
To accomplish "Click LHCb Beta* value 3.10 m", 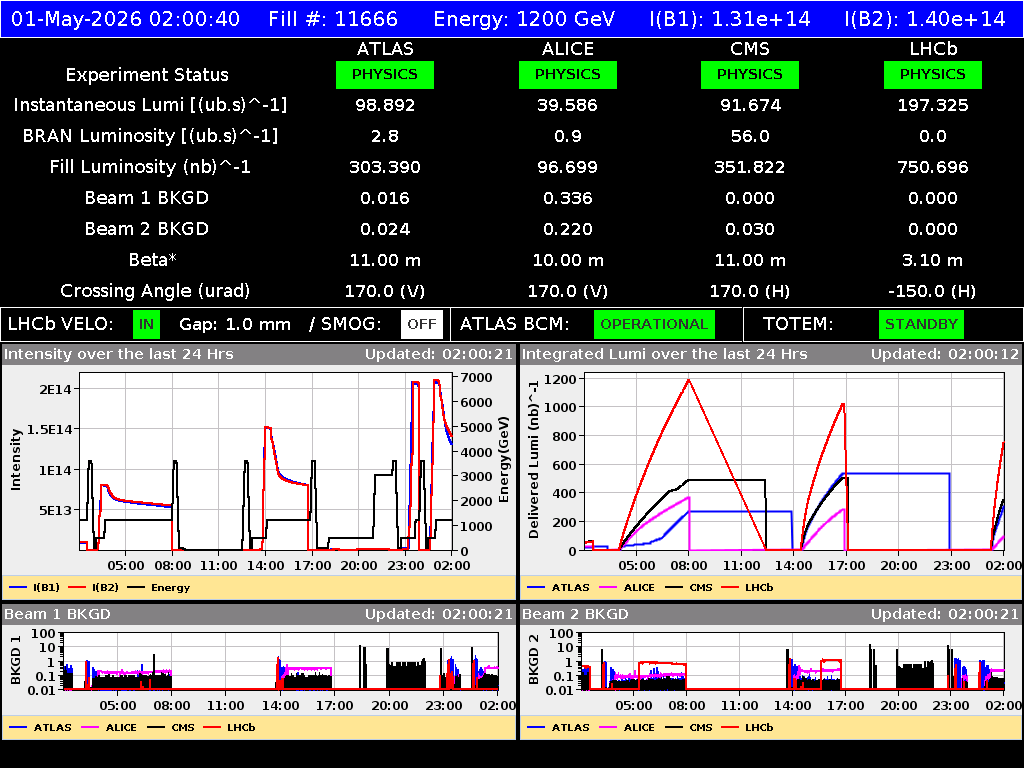I will pyautogui.click(x=933, y=260).
